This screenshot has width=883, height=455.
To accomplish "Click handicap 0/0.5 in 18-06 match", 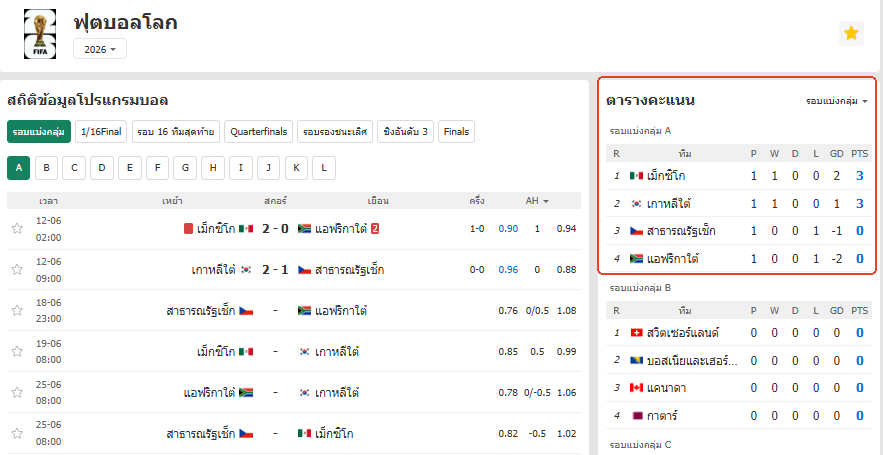I will (537, 311).
